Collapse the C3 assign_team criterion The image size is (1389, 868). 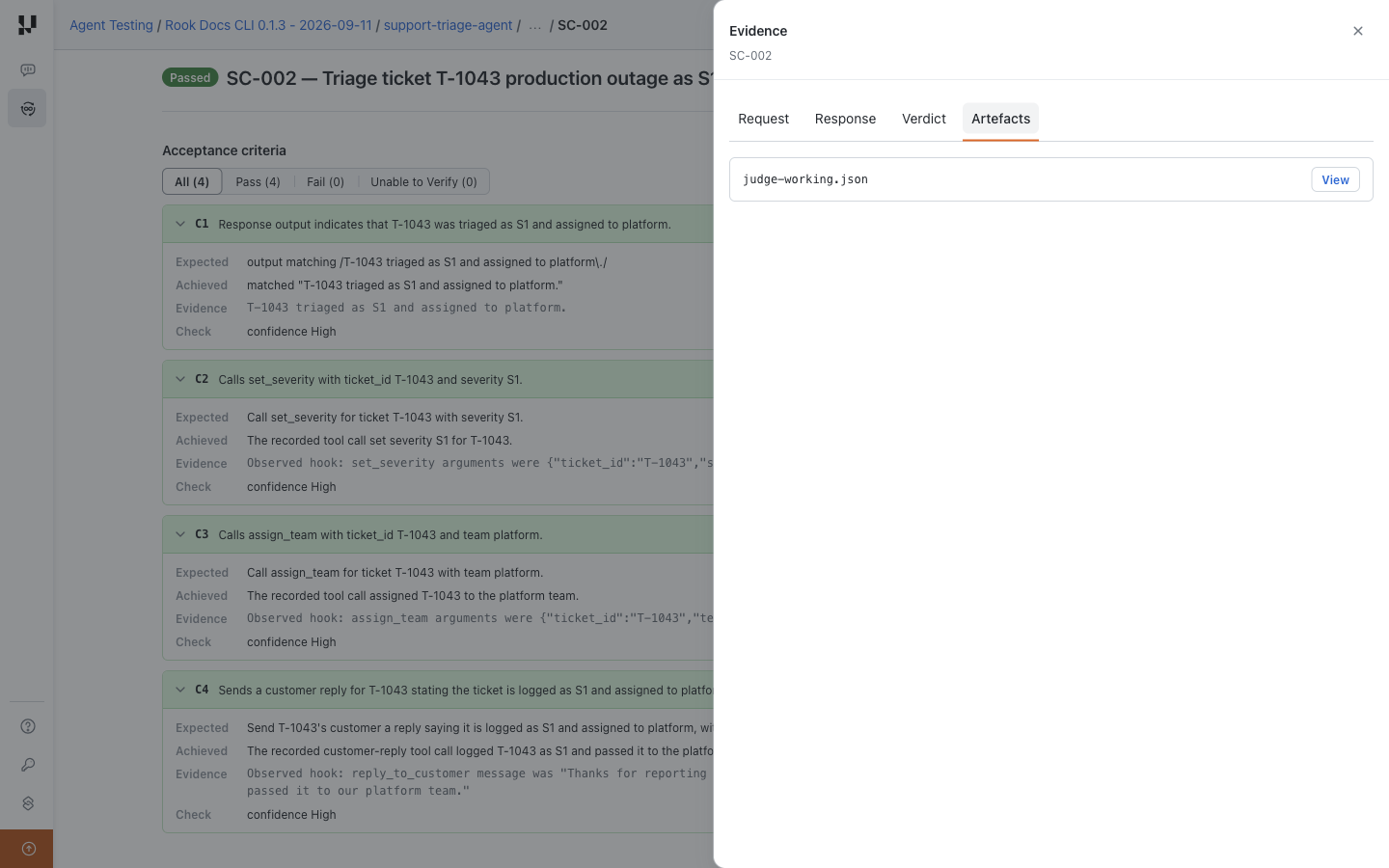click(x=180, y=534)
